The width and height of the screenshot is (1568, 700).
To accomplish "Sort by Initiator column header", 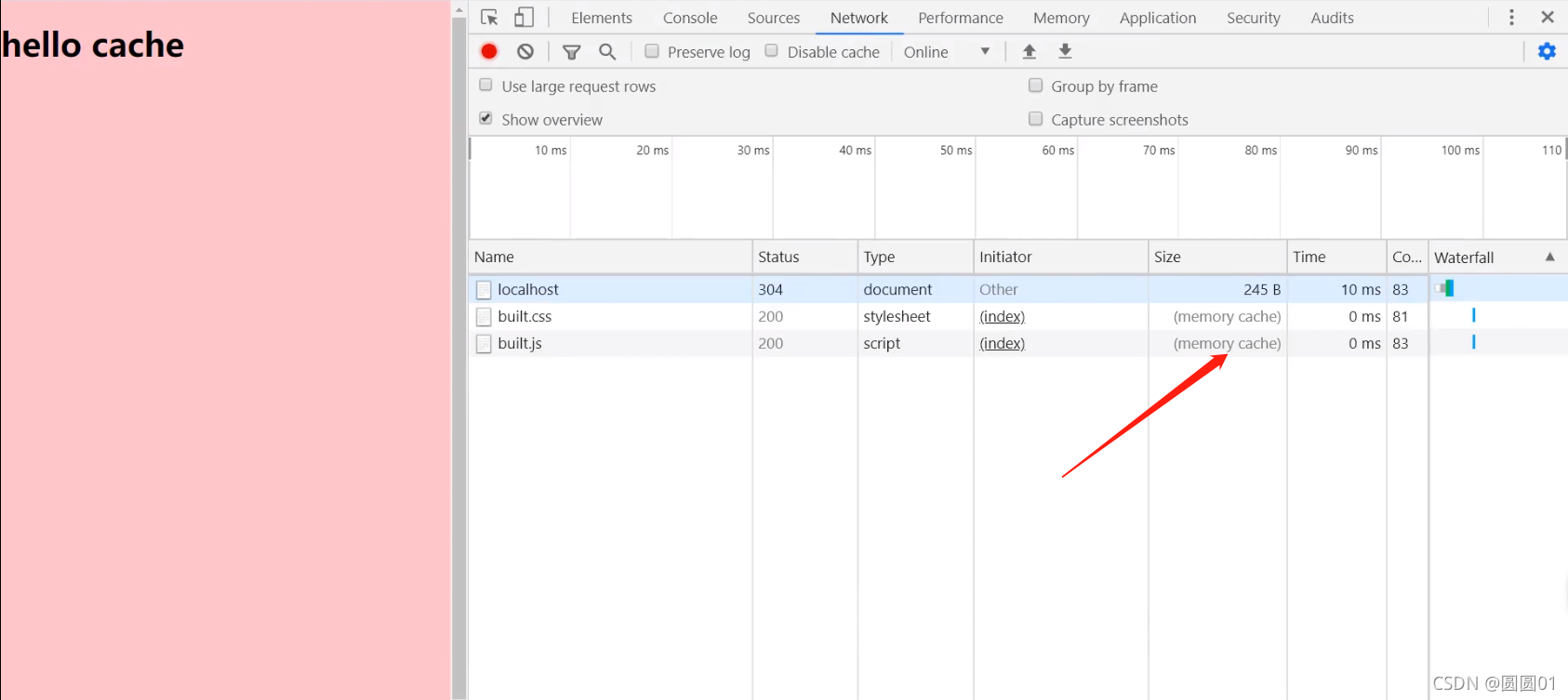I will click(x=1061, y=258).
